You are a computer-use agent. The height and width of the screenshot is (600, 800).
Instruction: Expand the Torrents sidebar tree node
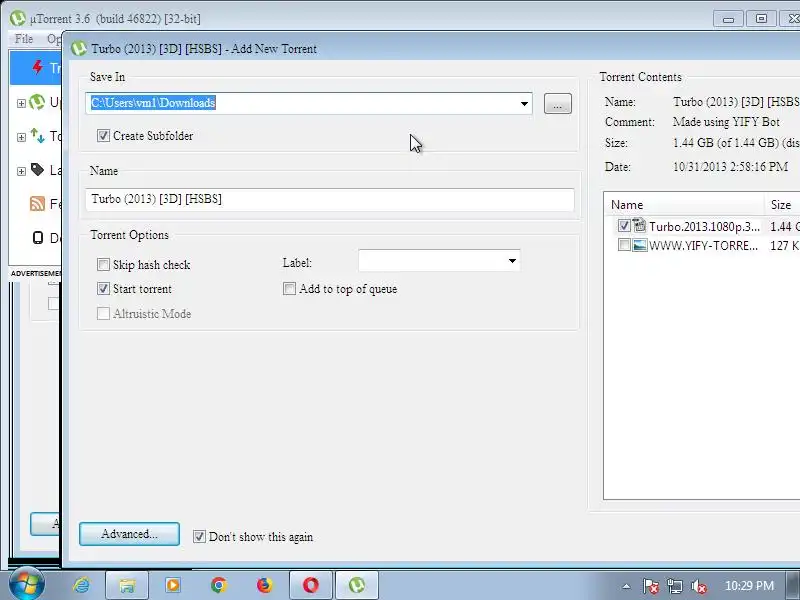tap(21, 137)
